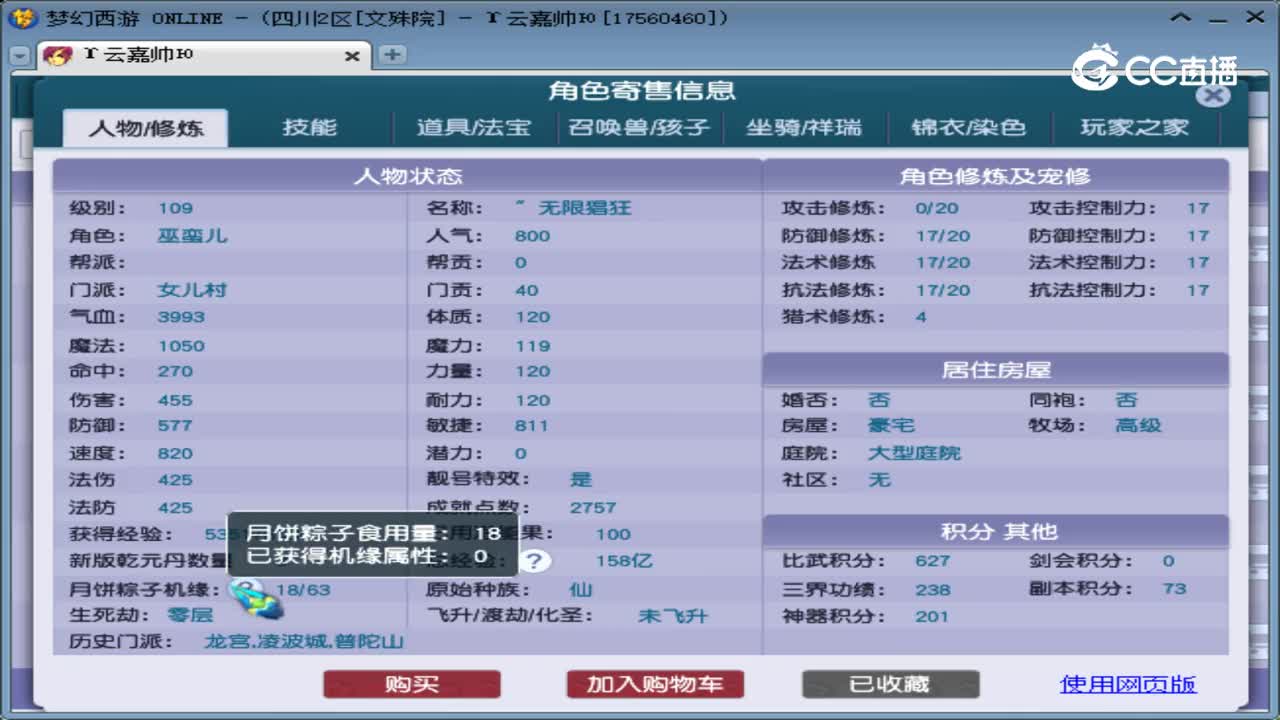The image size is (1280, 720).
Task: Click the CC直播 logo
Action: [1154, 68]
